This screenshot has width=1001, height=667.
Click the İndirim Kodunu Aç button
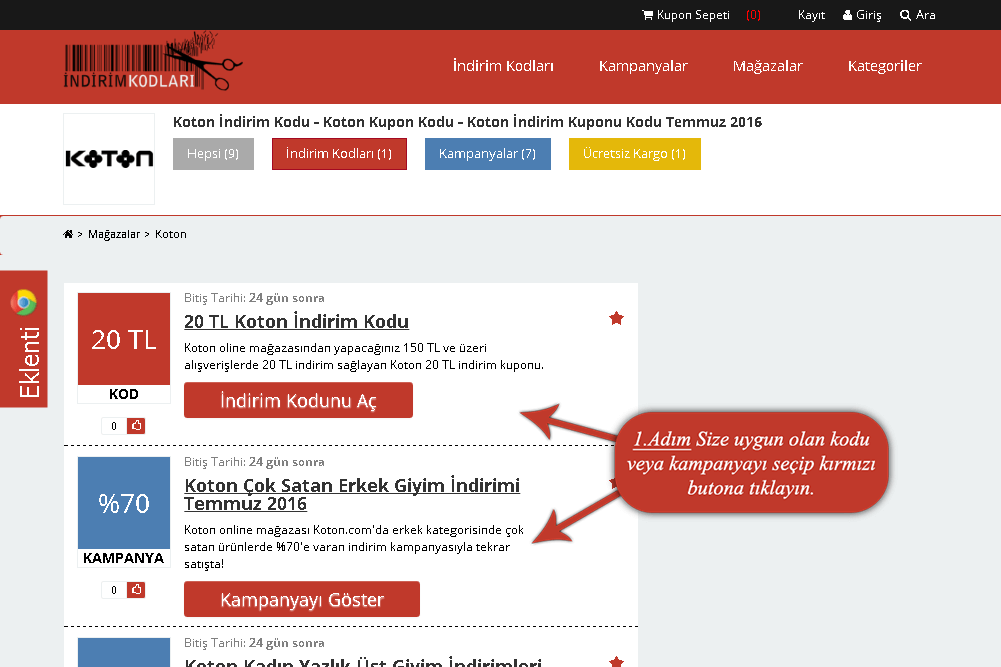click(x=298, y=400)
